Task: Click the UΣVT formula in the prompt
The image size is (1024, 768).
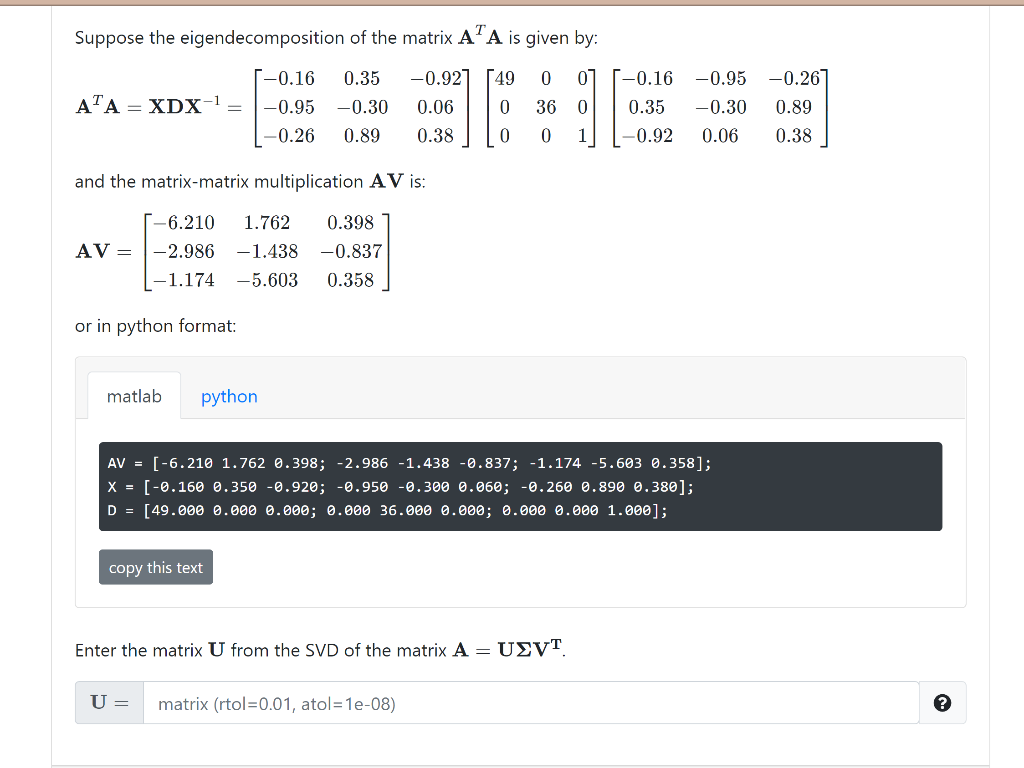Action: pos(528,649)
